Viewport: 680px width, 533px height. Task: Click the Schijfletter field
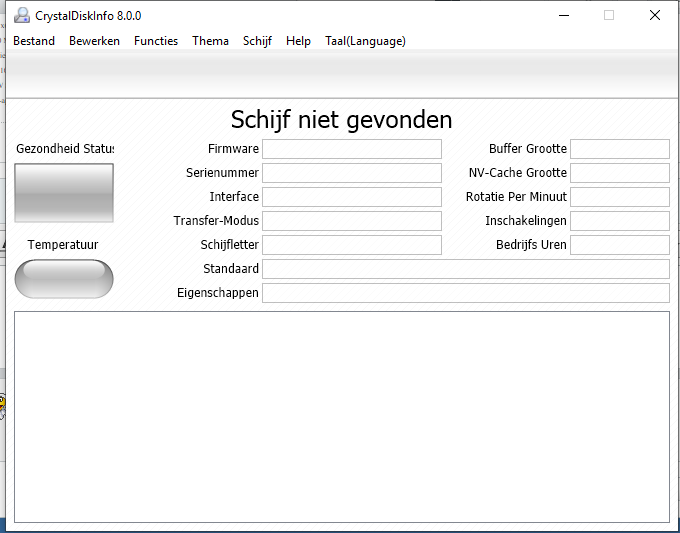[351, 245]
